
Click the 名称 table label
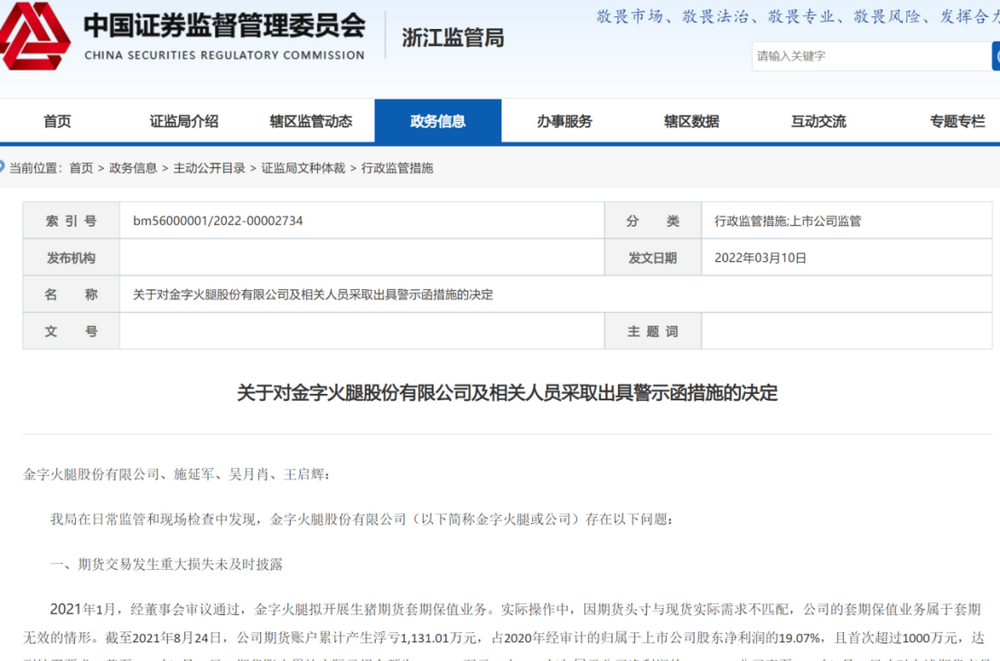click(71, 295)
